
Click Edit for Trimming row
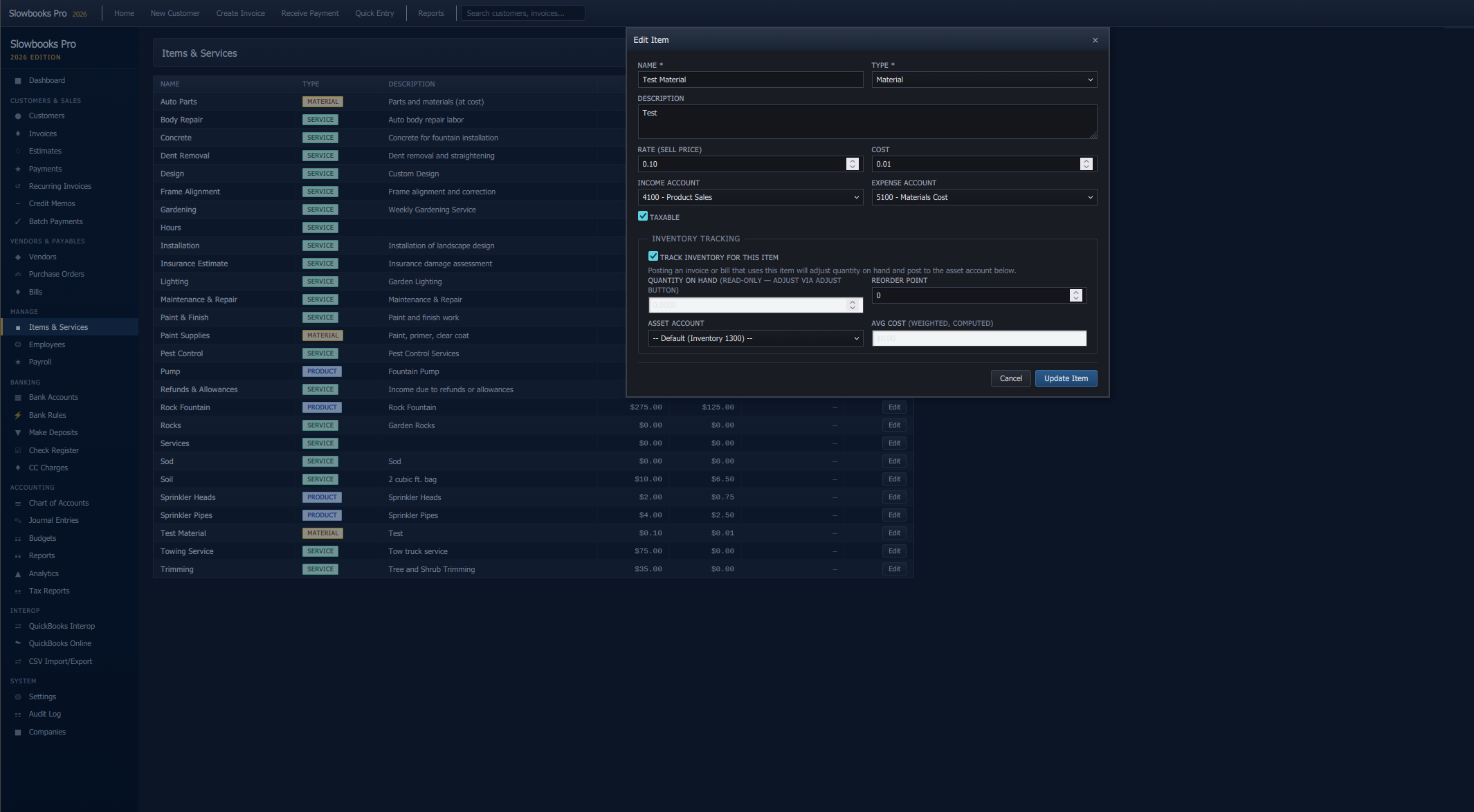(894, 569)
